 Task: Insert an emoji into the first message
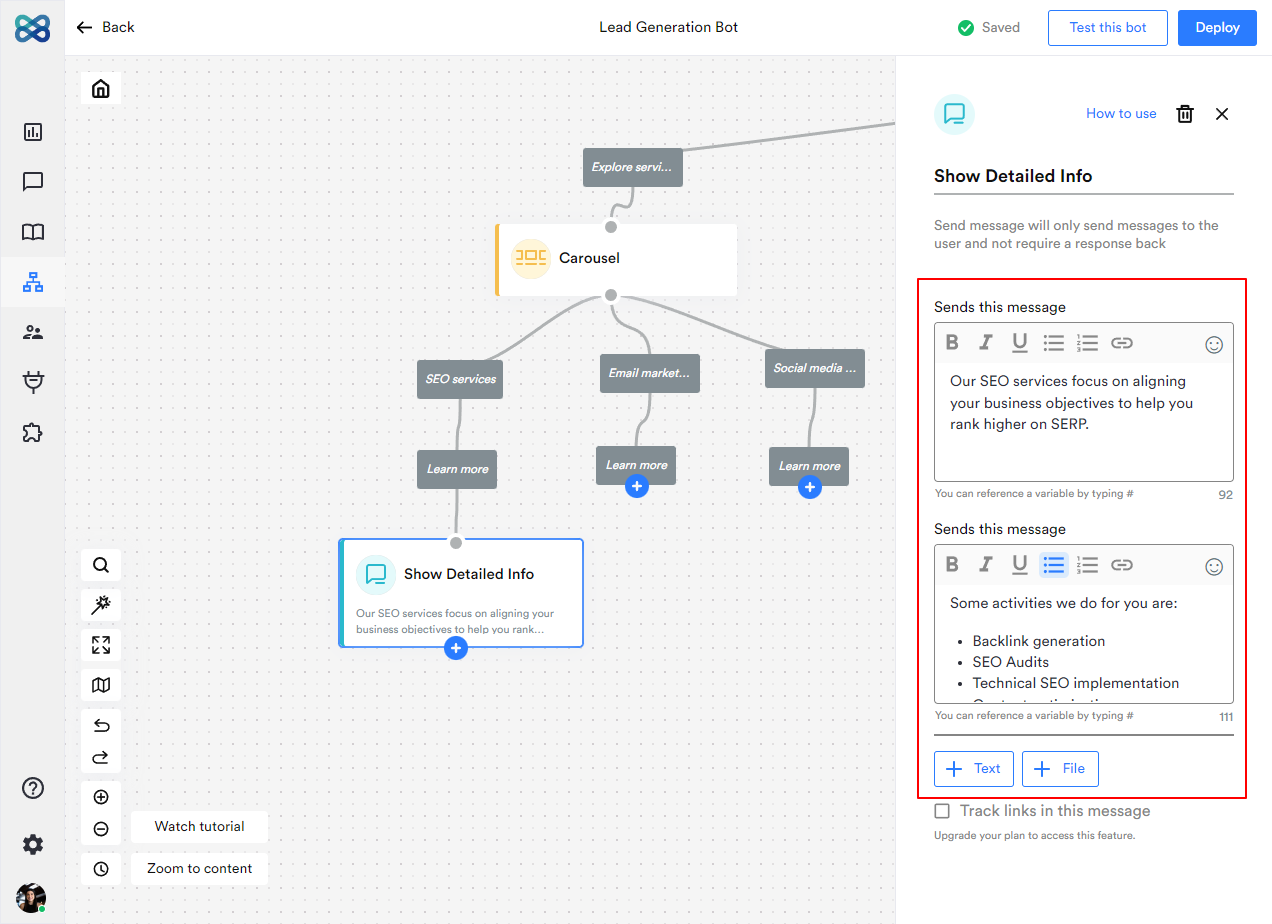point(1213,344)
